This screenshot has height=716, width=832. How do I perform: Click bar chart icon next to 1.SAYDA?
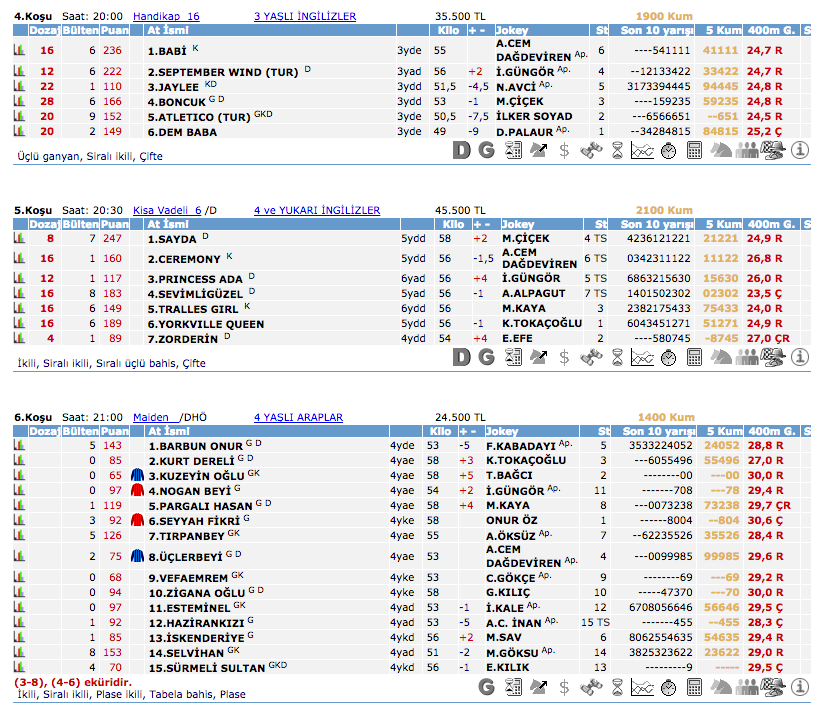click(x=19, y=239)
